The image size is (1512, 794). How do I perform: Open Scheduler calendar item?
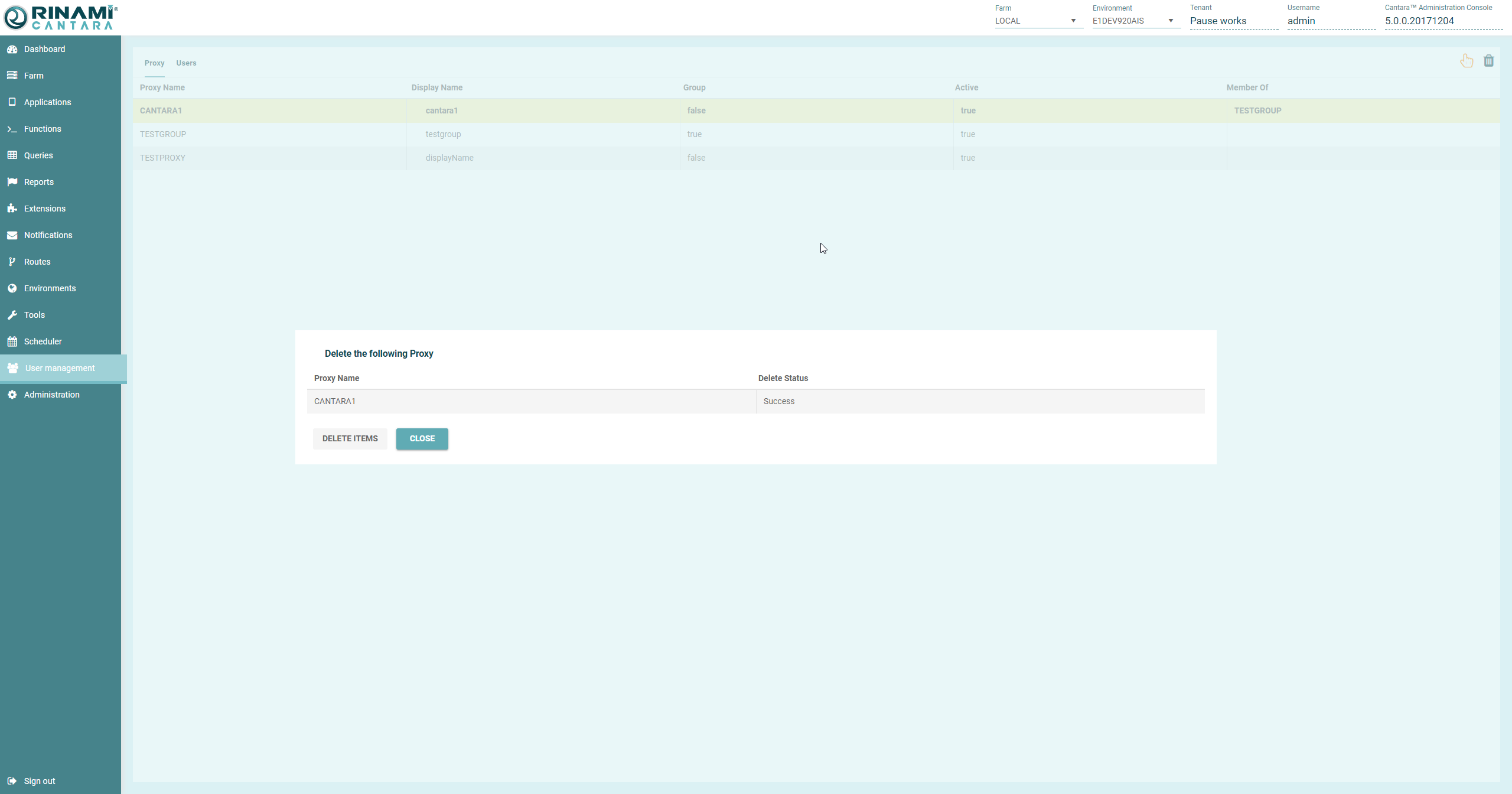click(x=43, y=341)
